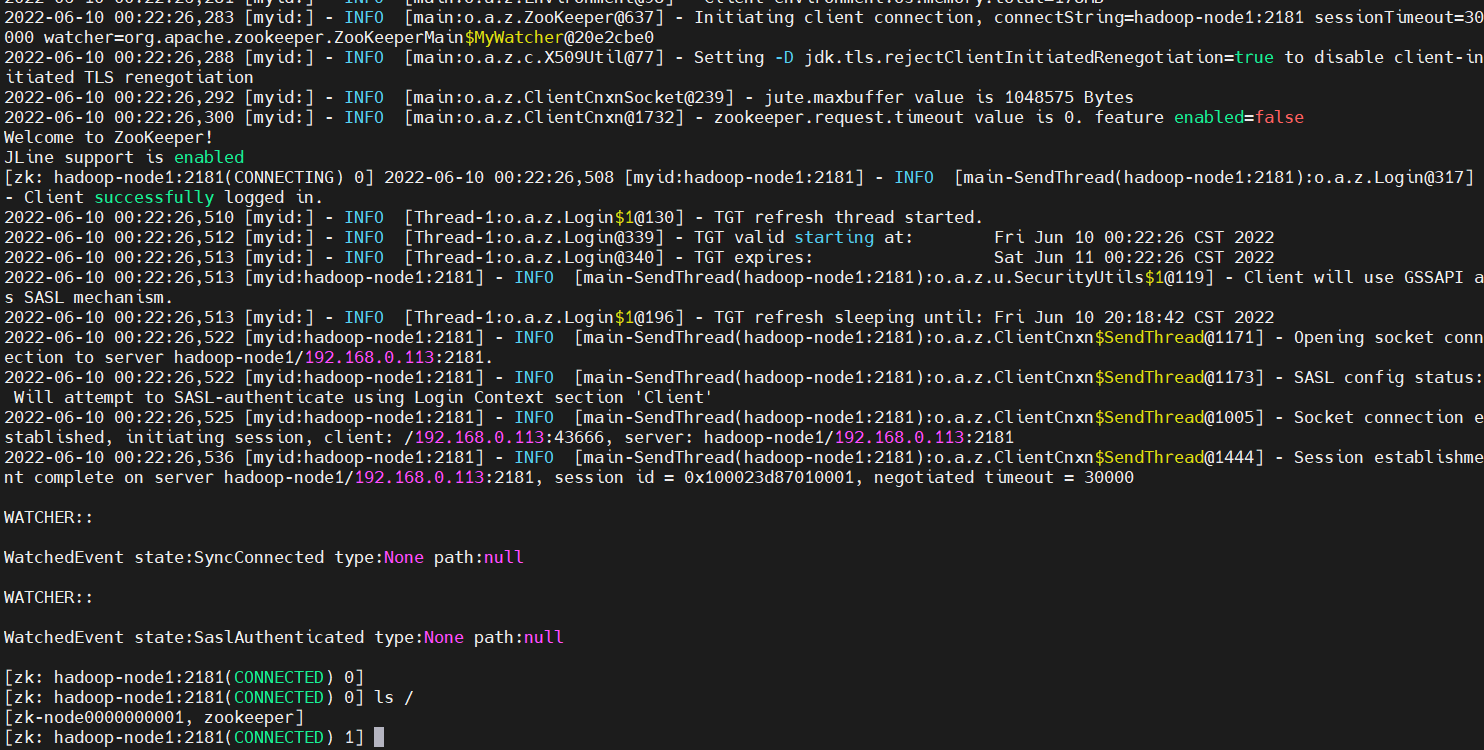Select the '$MyWatcher@20e2cbe0' watcher reference
Viewport: 1484px width, 750px height.
point(559,37)
